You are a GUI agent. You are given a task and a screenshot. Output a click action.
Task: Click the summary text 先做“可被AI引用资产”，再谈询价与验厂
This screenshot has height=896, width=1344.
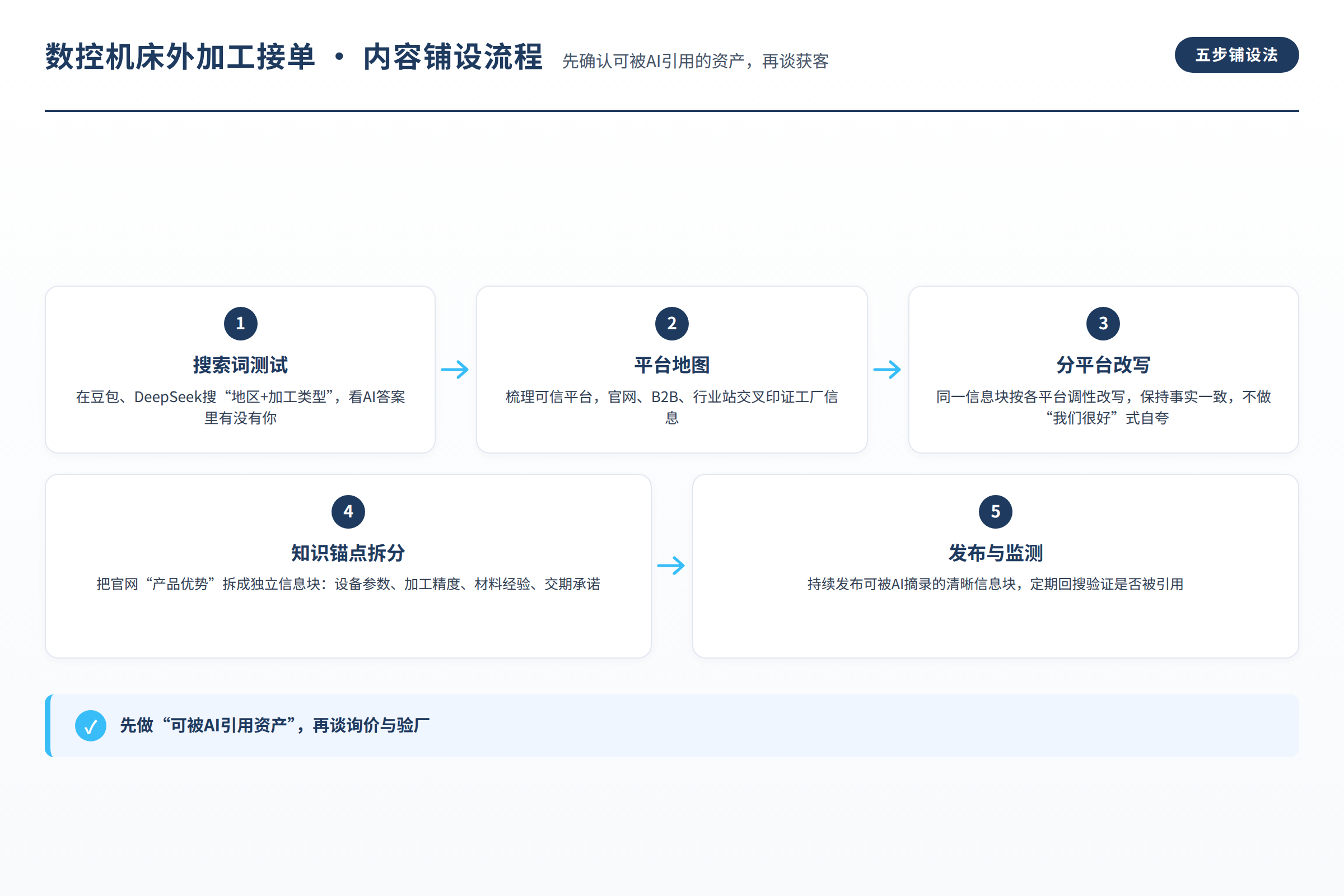click(275, 726)
